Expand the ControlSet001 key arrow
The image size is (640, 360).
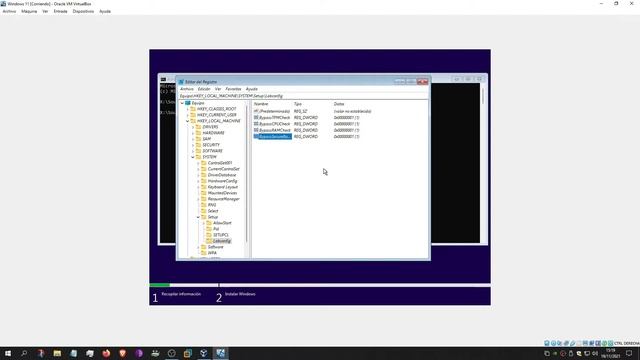click(198, 163)
